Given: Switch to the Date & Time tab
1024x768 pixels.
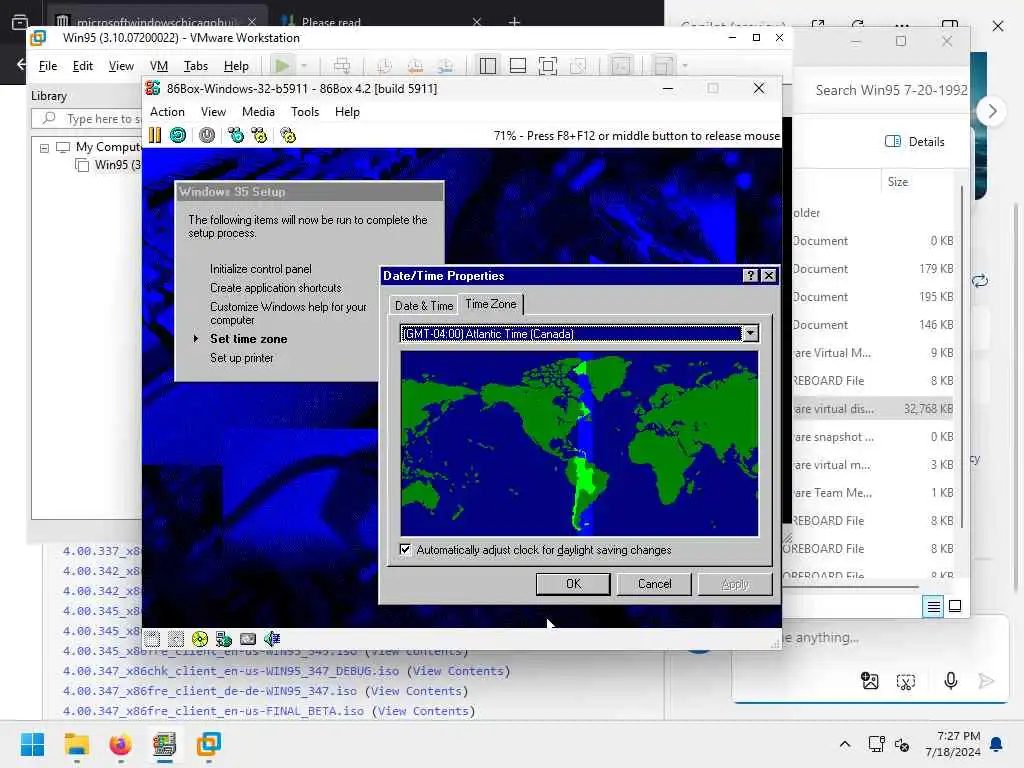Looking at the screenshot, I should pos(424,306).
